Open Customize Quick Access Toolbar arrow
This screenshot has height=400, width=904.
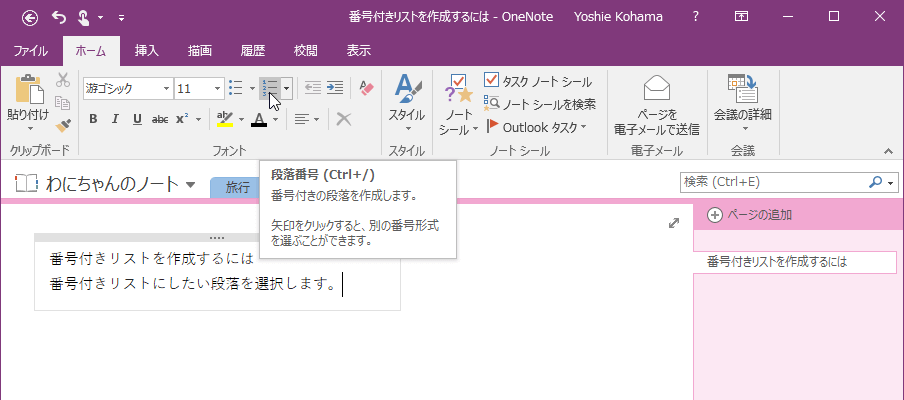121,18
